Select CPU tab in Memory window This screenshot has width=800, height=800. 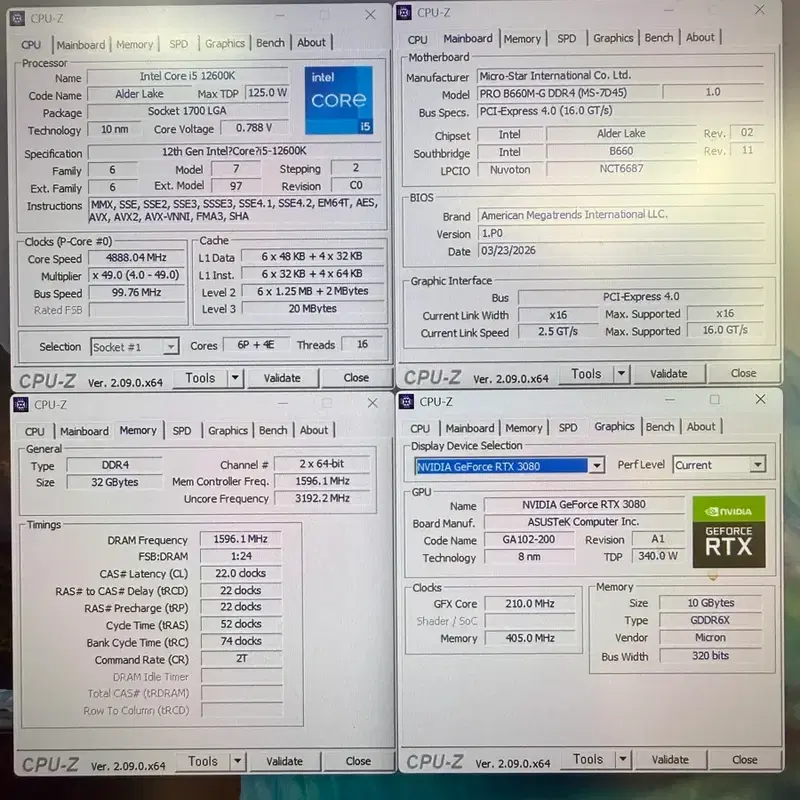point(35,432)
